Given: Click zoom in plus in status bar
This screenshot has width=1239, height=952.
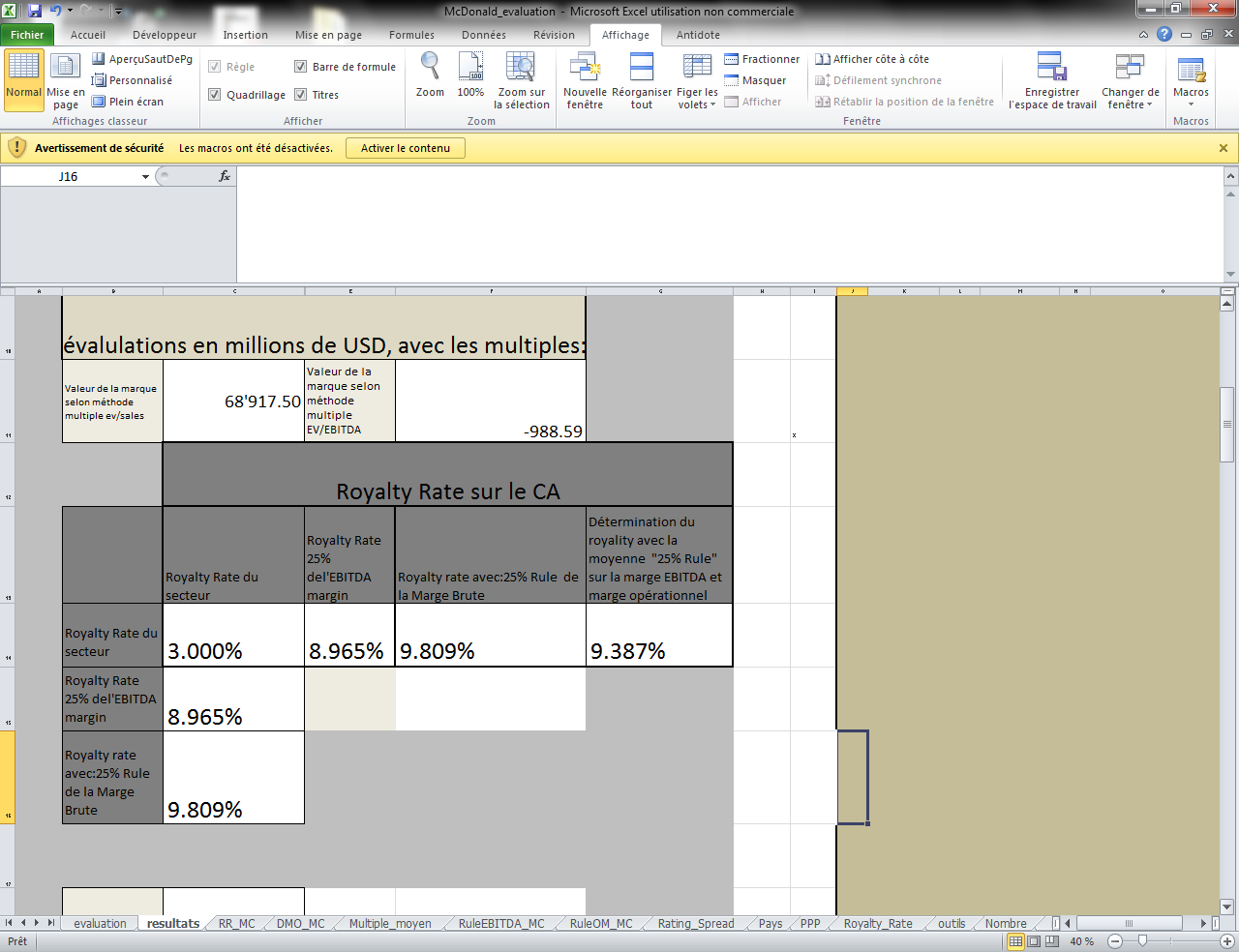Looking at the screenshot, I should [x=1227, y=940].
